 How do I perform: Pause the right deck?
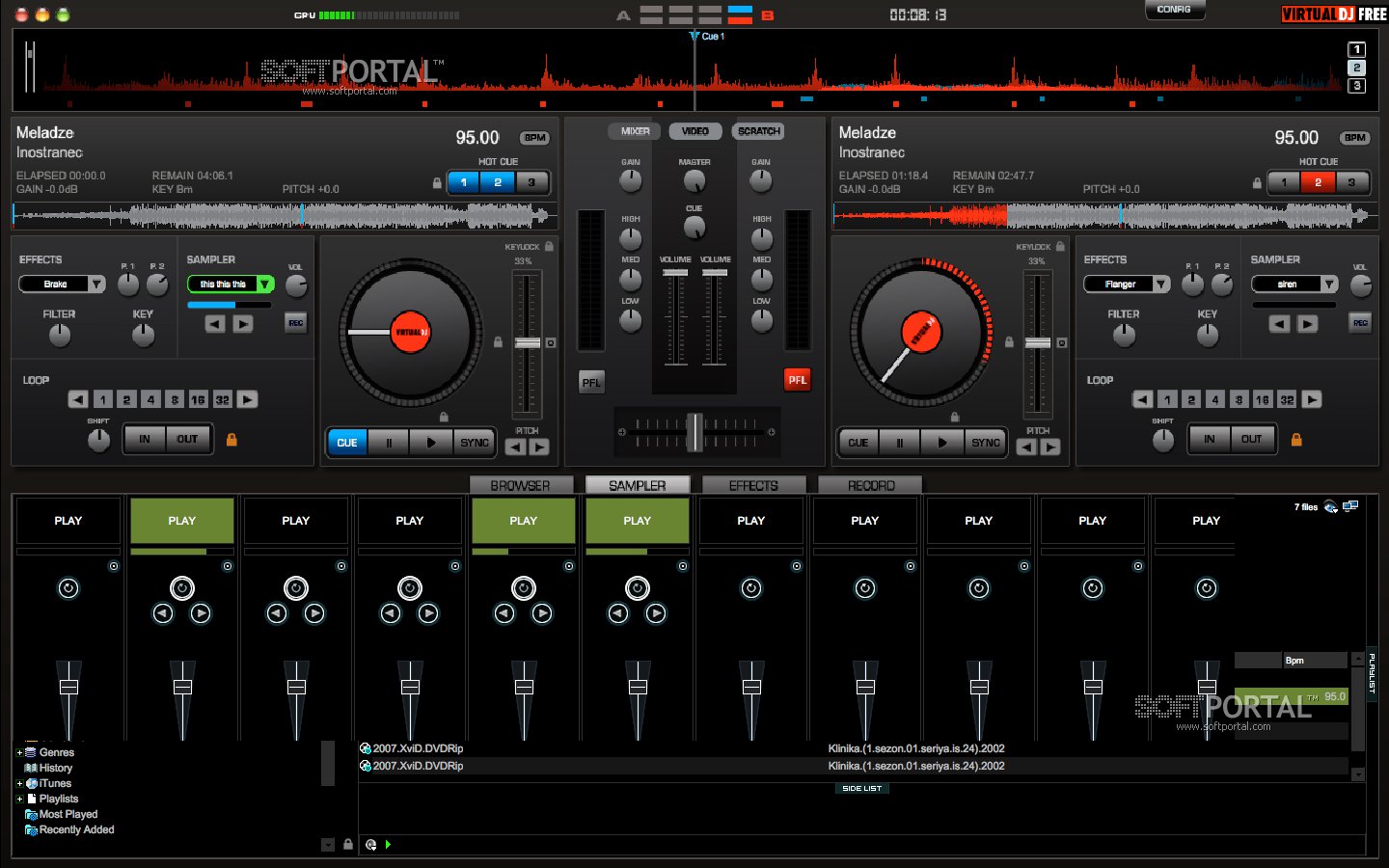900,443
